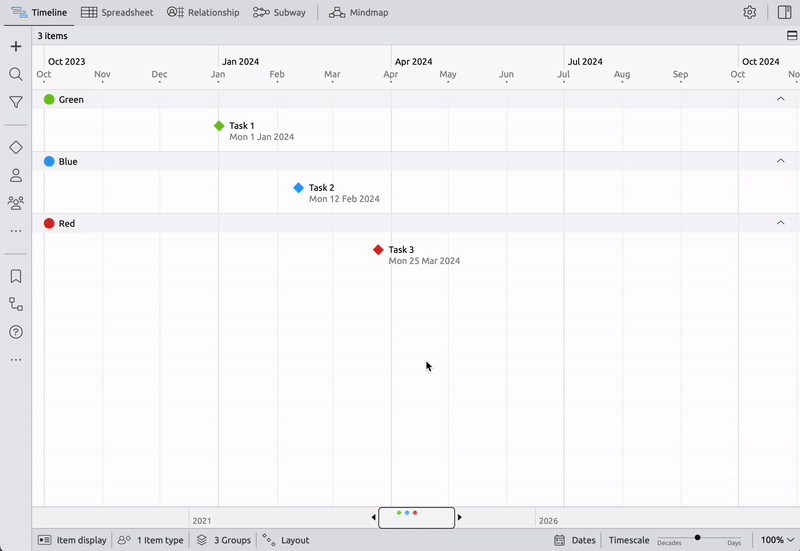Toggle the side panel icon at top right

[x=785, y=12]
